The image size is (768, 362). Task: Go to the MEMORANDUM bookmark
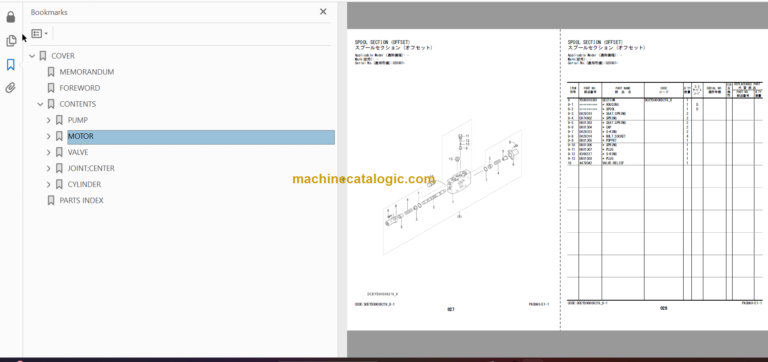point(87,72)
